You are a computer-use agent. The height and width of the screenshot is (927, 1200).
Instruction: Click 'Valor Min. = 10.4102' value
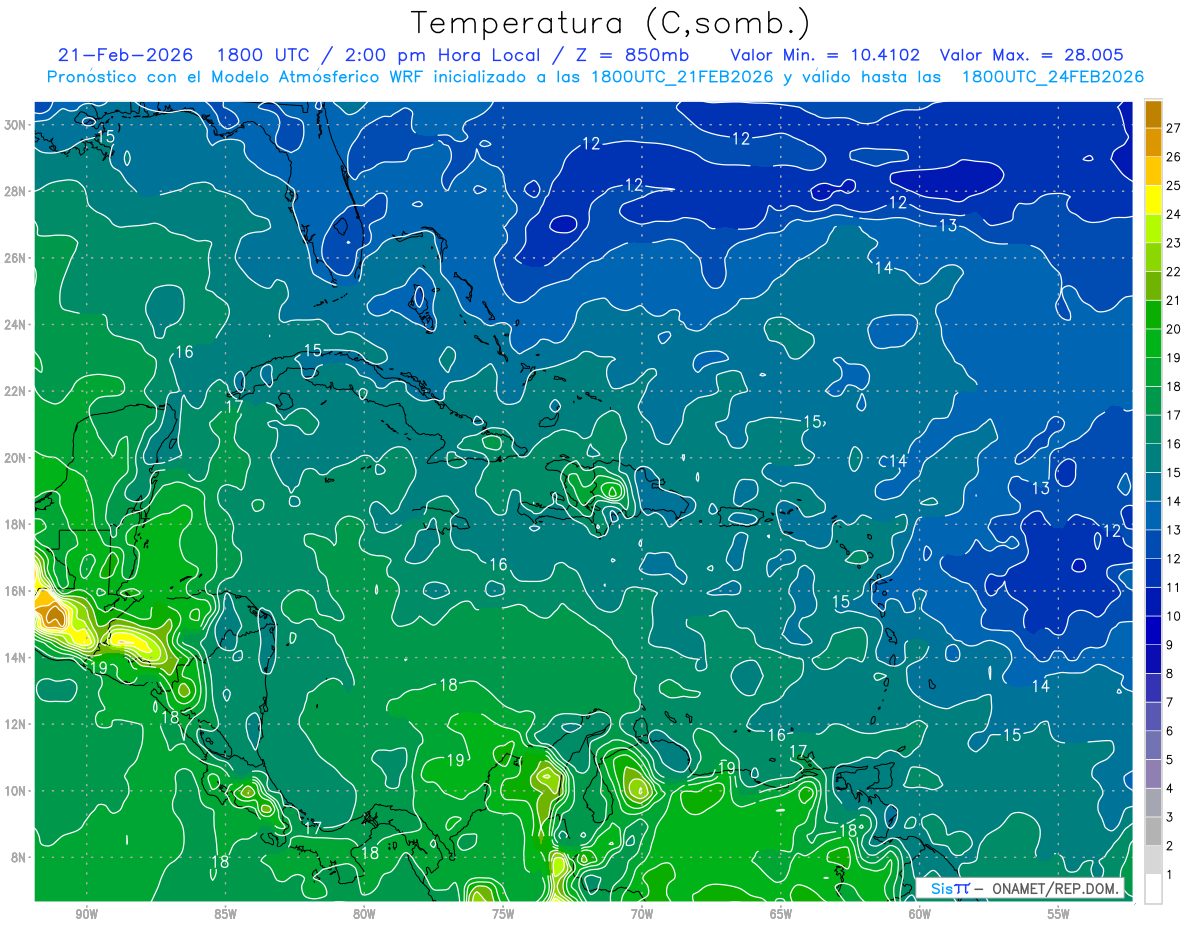pyautogui.click(x=825, y=55)
